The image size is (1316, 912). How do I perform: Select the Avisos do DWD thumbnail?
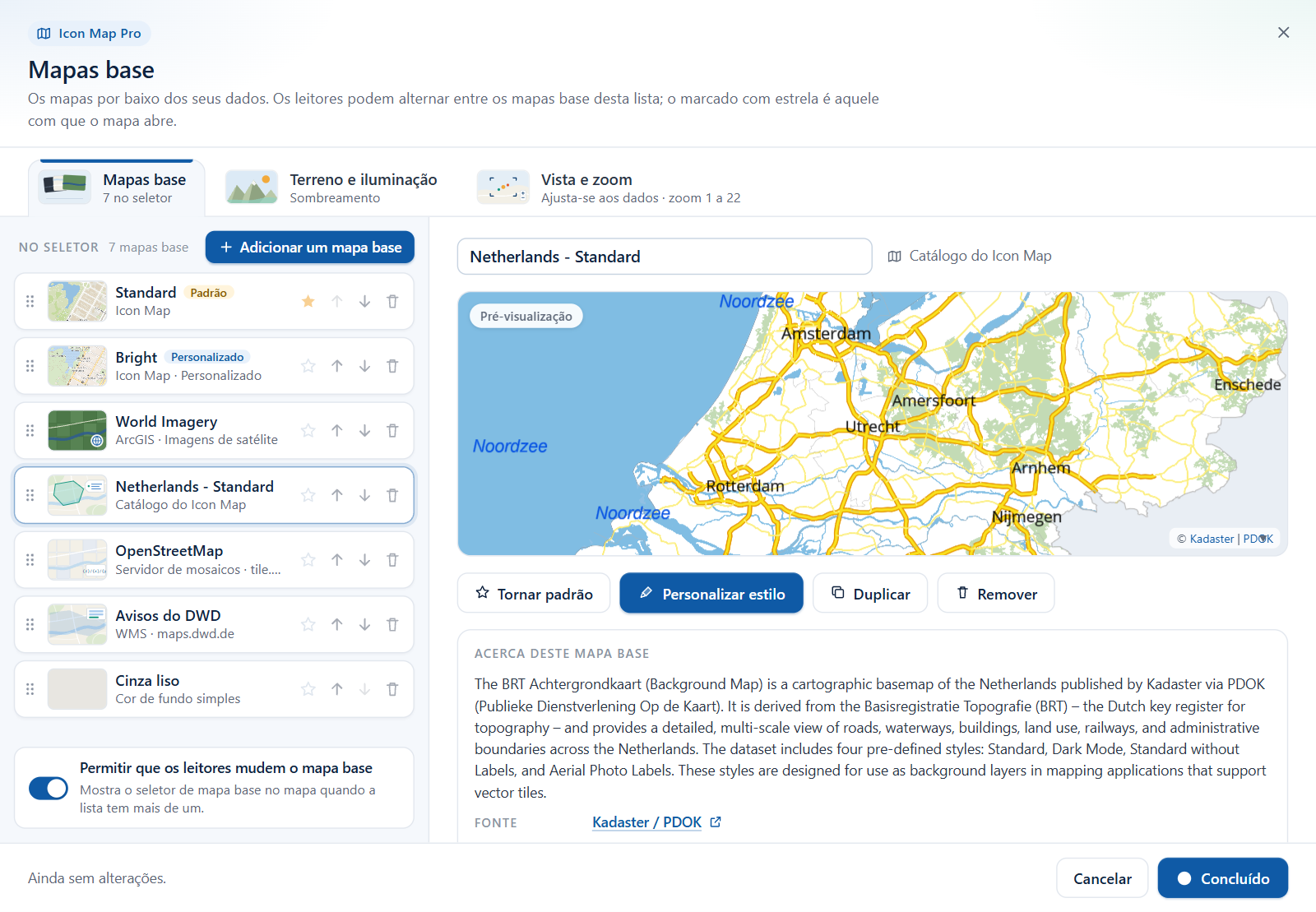point(77,624)
